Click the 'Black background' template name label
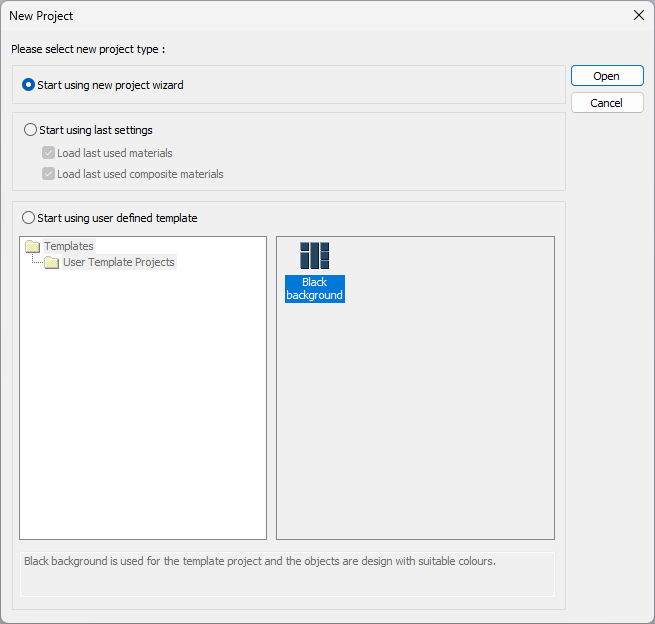Image resolution: width=655 pixels, height=624 pixels. click(314, 289)
